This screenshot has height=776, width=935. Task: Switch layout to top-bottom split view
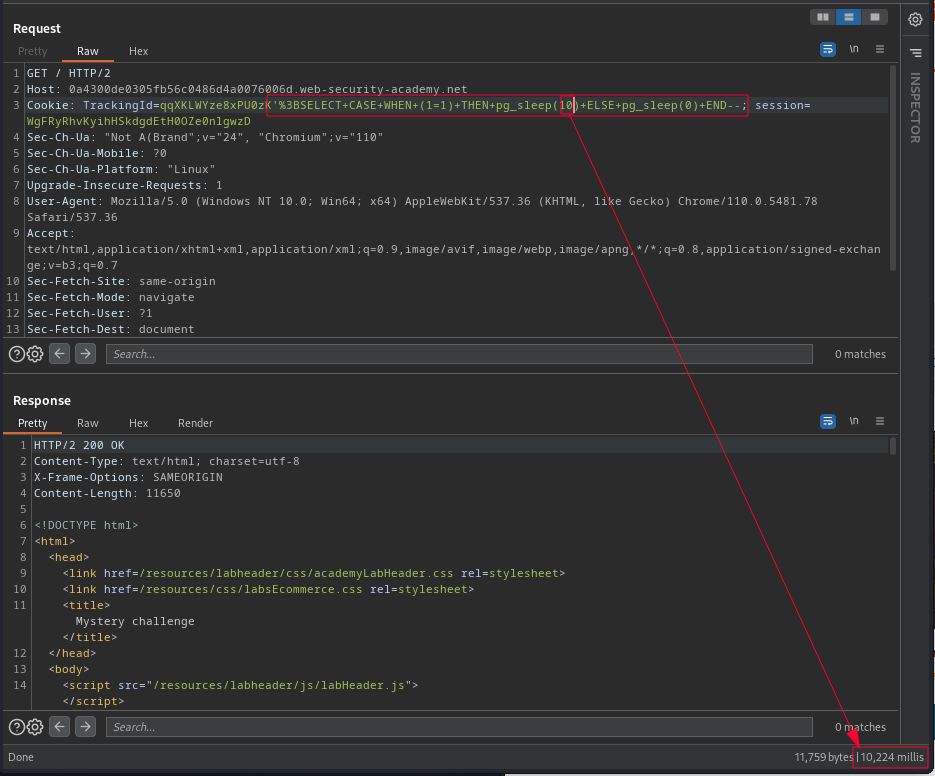tap(849, 17)
